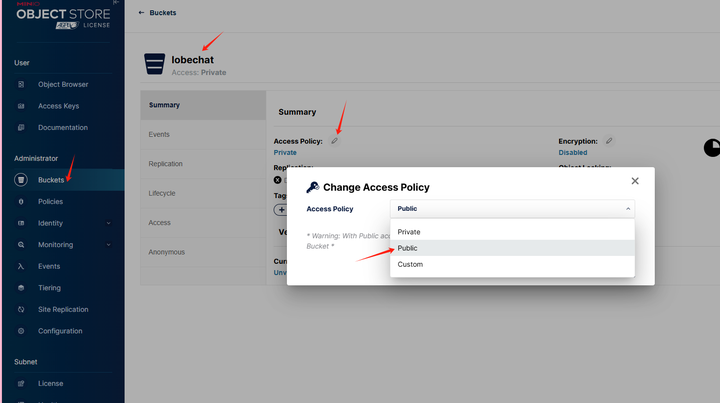
Task: Open License page under Subnet
Action: [51, 383]
